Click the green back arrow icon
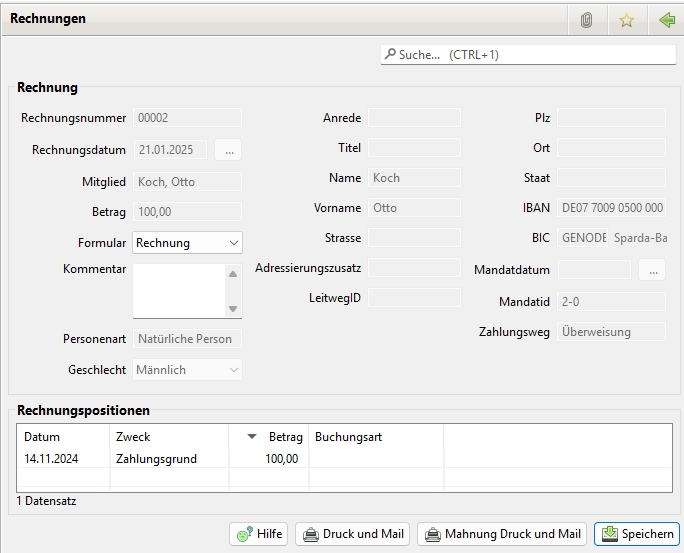Screen dimensions: 684x553 click(x=666, y=20)
